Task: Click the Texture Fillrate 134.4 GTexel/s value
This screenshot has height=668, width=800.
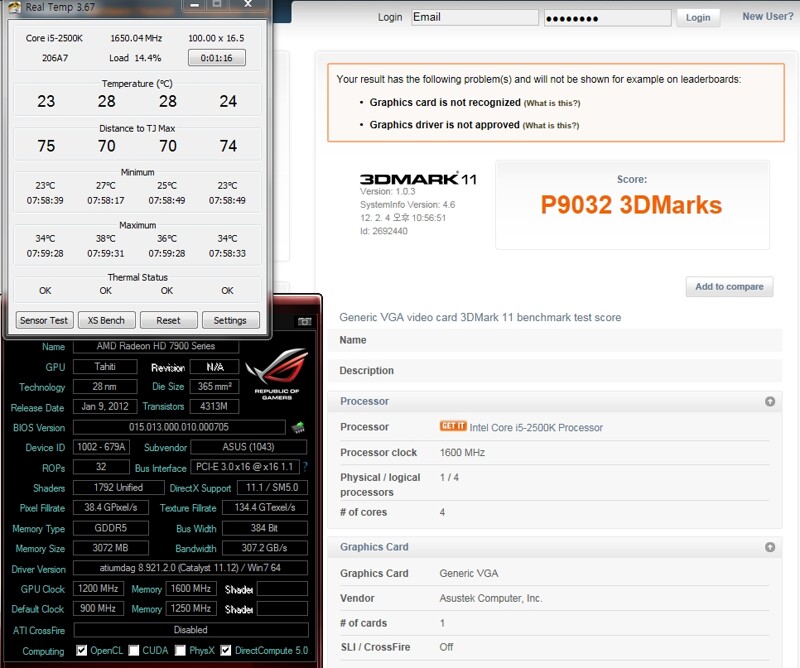Action: click(x=265, y=508)
